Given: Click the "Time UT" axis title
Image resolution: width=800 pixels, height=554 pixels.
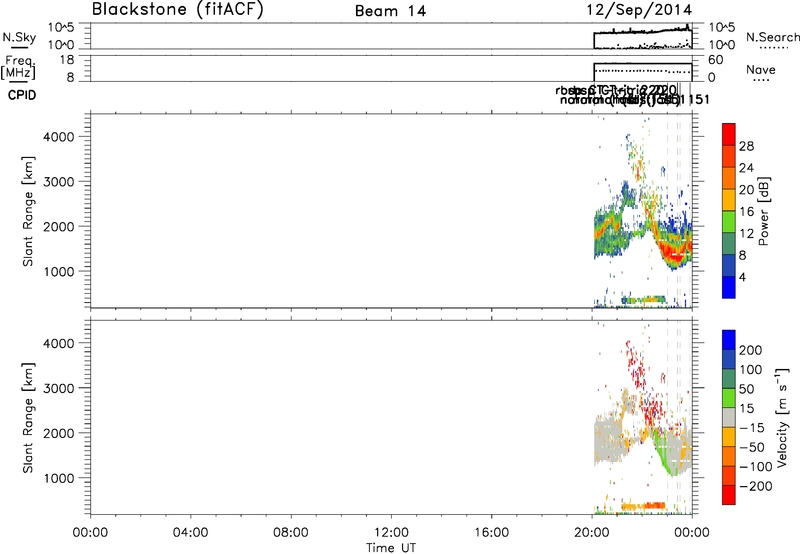Looking at the screenshot, I should (x=391, y=548).
